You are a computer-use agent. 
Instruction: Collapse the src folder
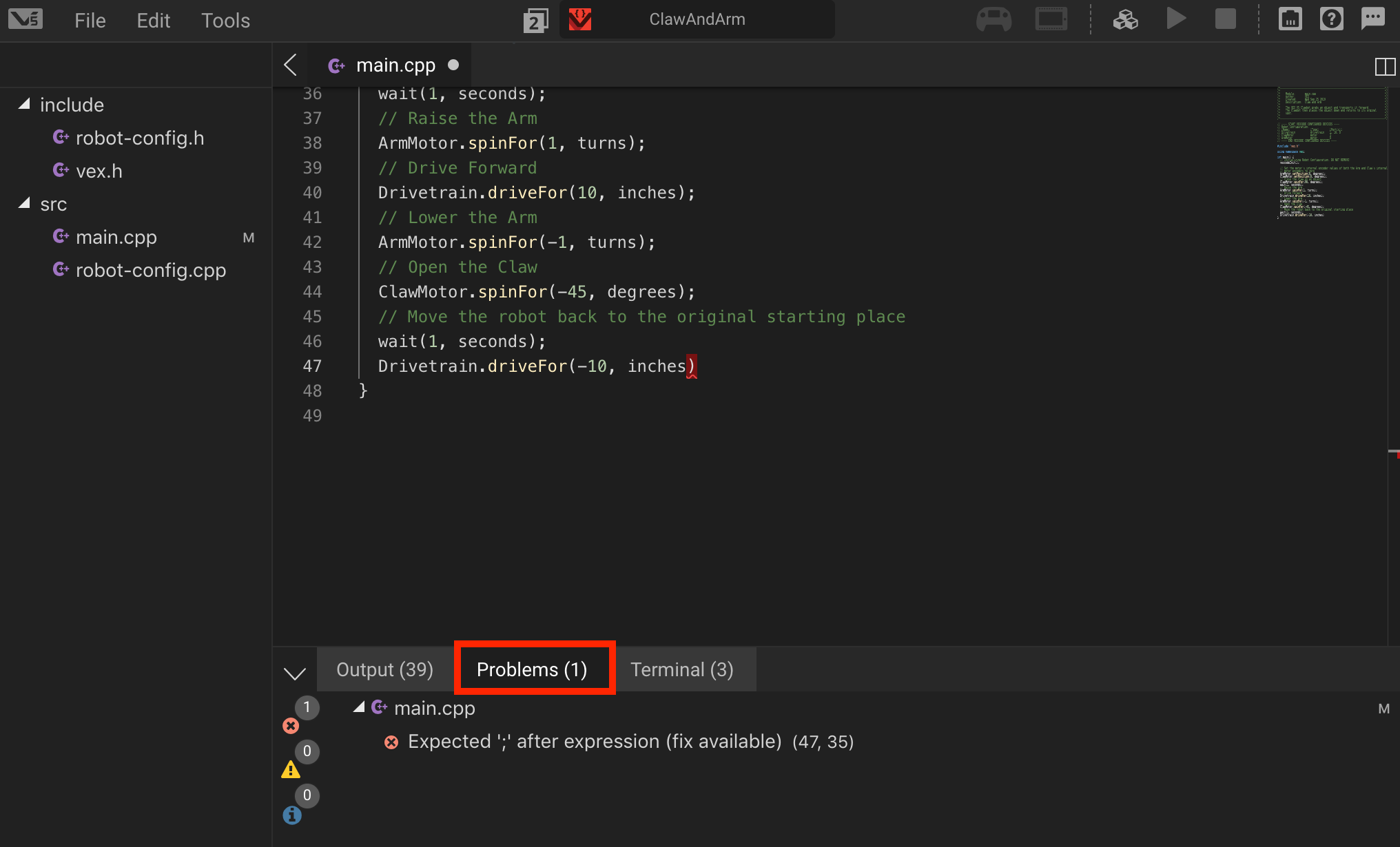point(25,202)
